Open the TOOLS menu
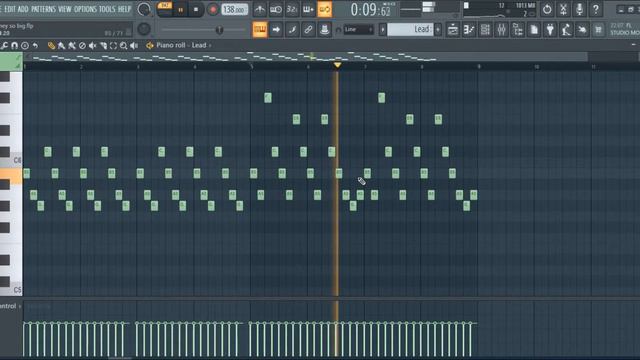 [107, 9]
